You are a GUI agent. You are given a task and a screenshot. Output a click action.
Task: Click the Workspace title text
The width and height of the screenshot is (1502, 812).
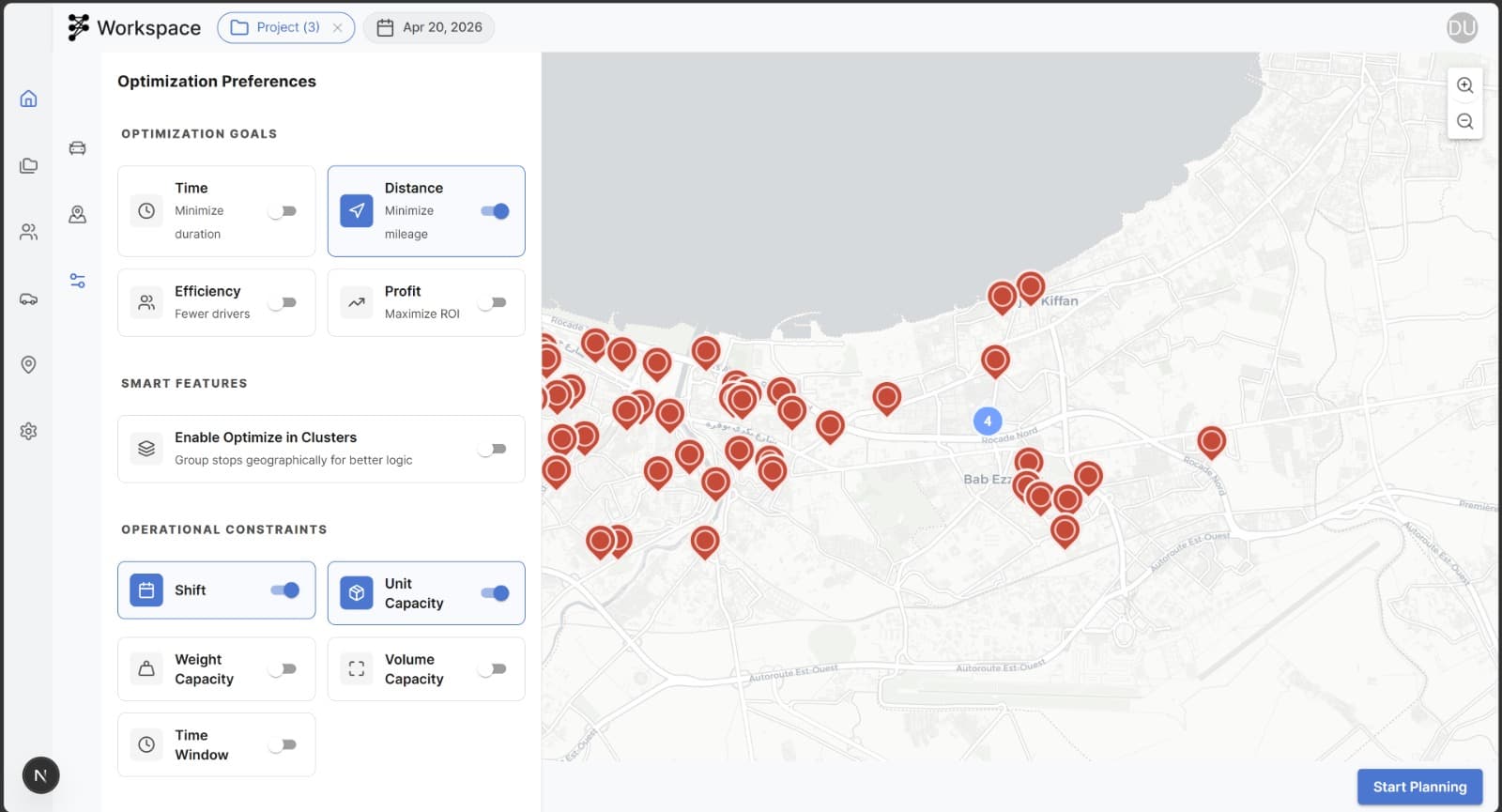(148, 28)
